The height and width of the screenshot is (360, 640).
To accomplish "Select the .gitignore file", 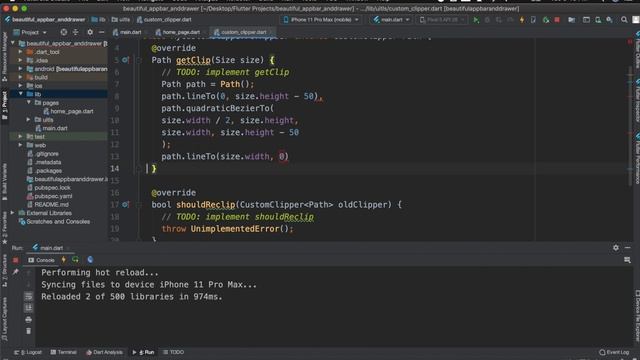I will (x=43, y=154).
